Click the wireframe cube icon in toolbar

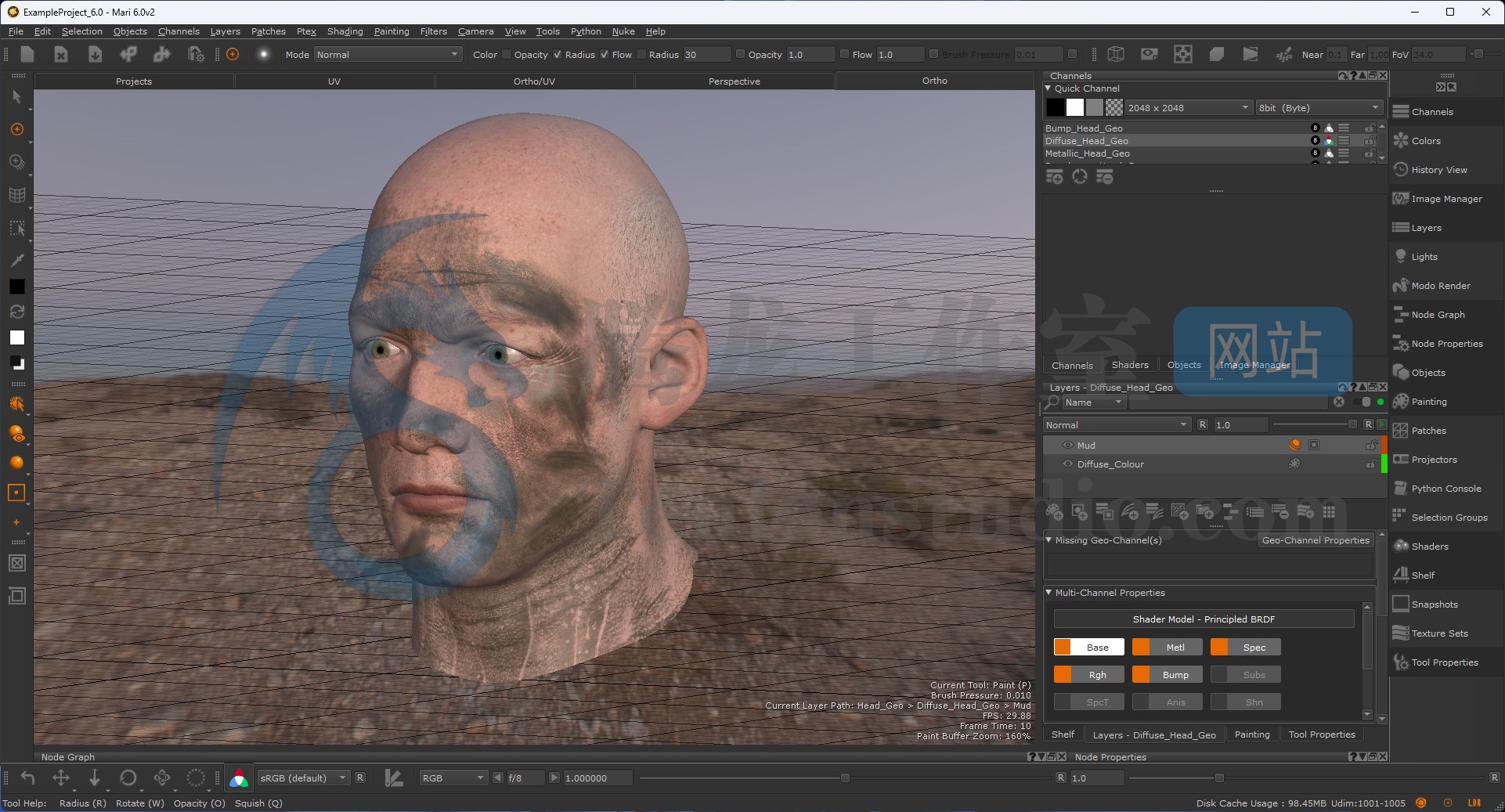click(1116, 54)
